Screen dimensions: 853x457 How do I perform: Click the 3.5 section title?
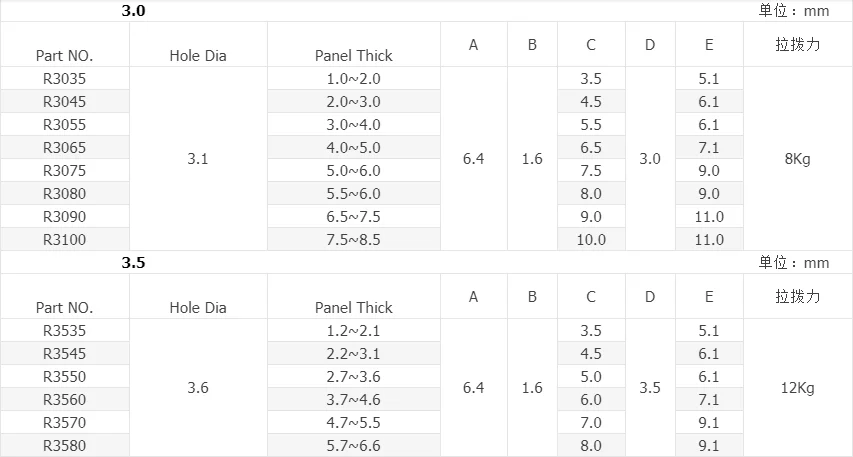coord(133,263)
